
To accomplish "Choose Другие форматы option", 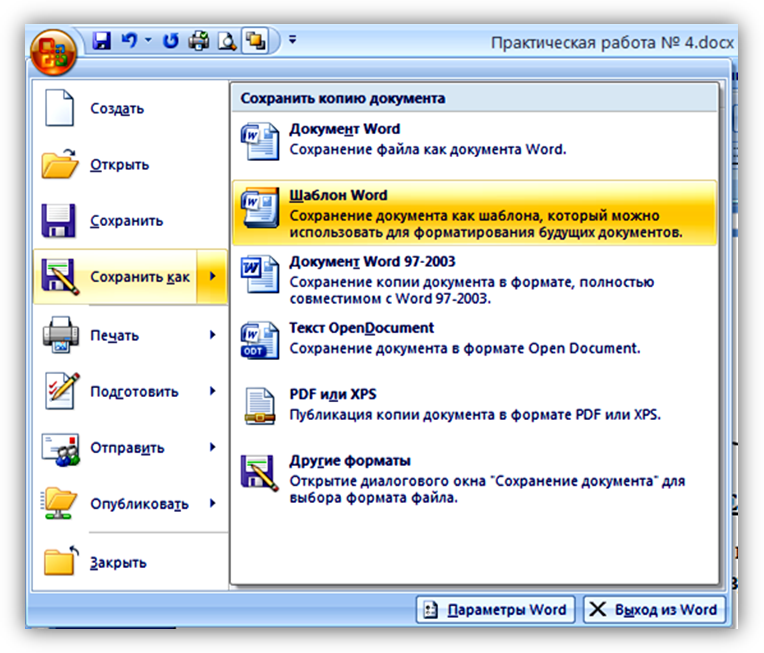I will click(x=475, y=479).
